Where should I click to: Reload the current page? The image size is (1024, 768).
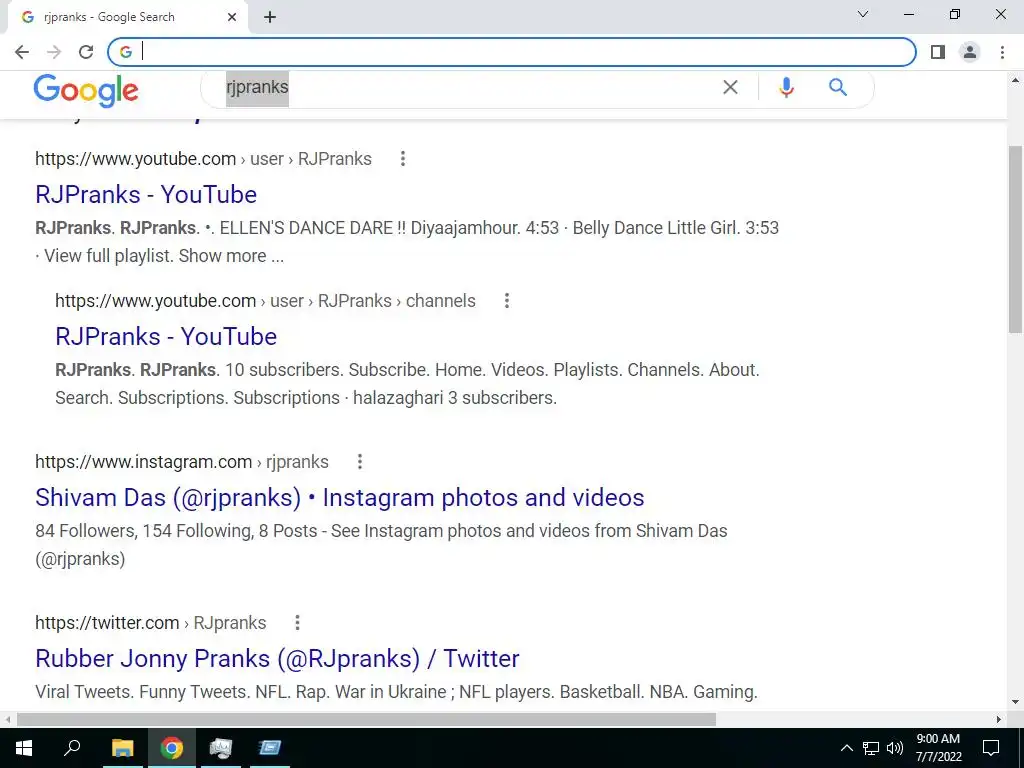pos(86,52)
